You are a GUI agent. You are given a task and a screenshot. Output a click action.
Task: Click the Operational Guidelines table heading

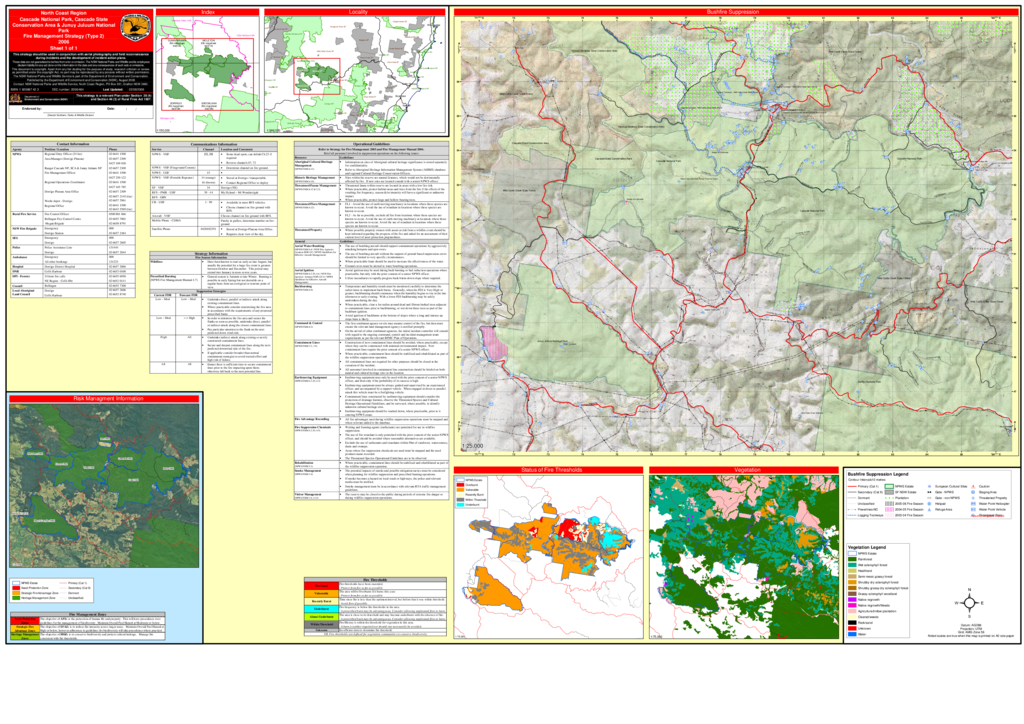click(372, 144)
